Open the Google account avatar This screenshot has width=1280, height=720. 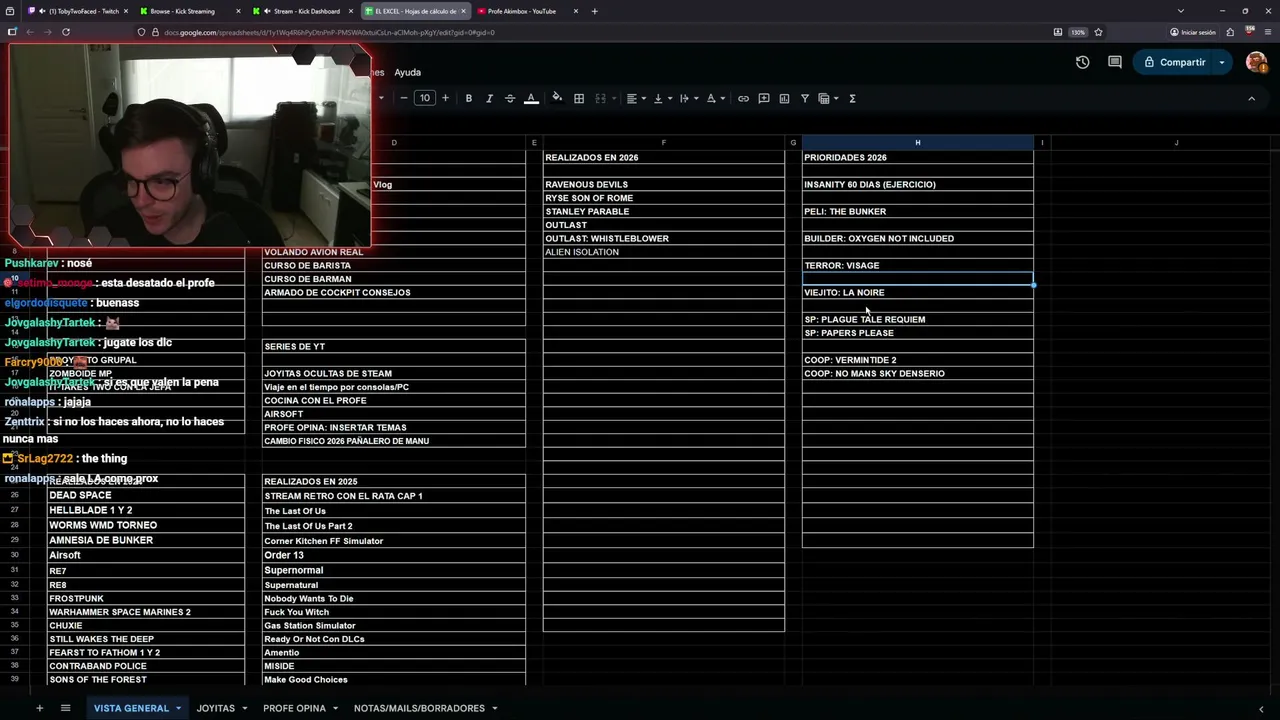pos(1256,62)
